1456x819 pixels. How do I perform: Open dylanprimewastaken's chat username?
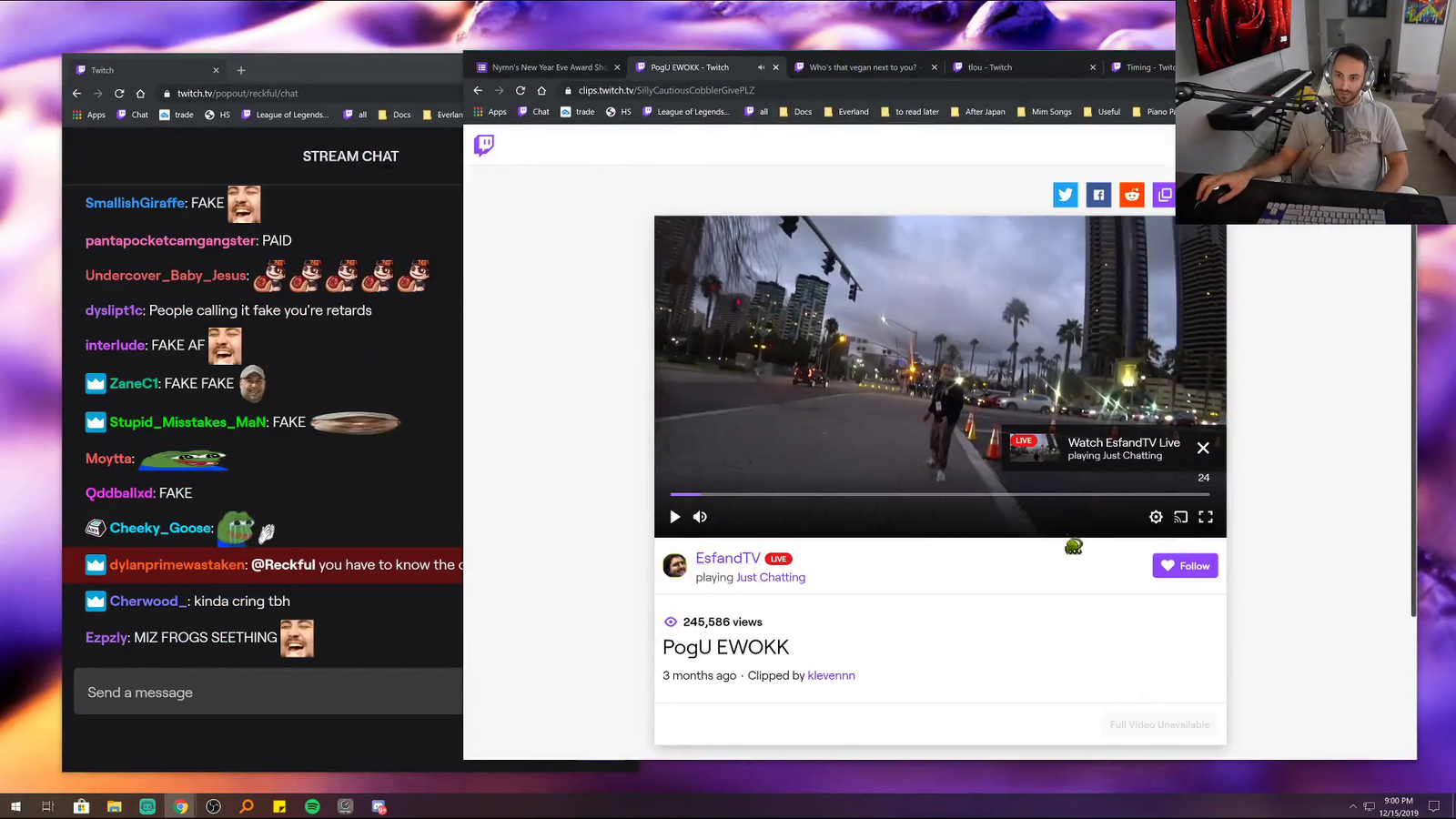(x=177, y=565)
